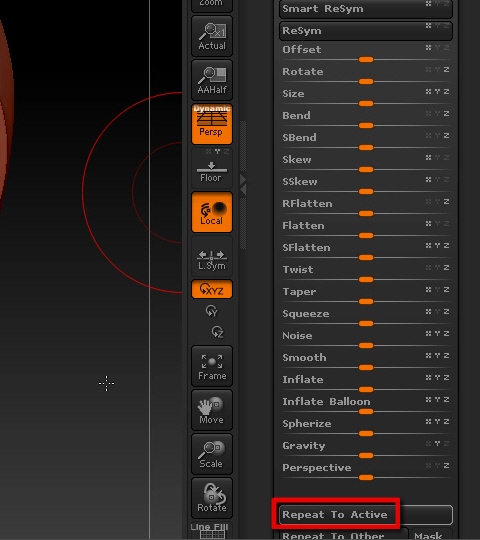Click Repeat To Active button
480x540 pixels.
click(x=366, y=515)
